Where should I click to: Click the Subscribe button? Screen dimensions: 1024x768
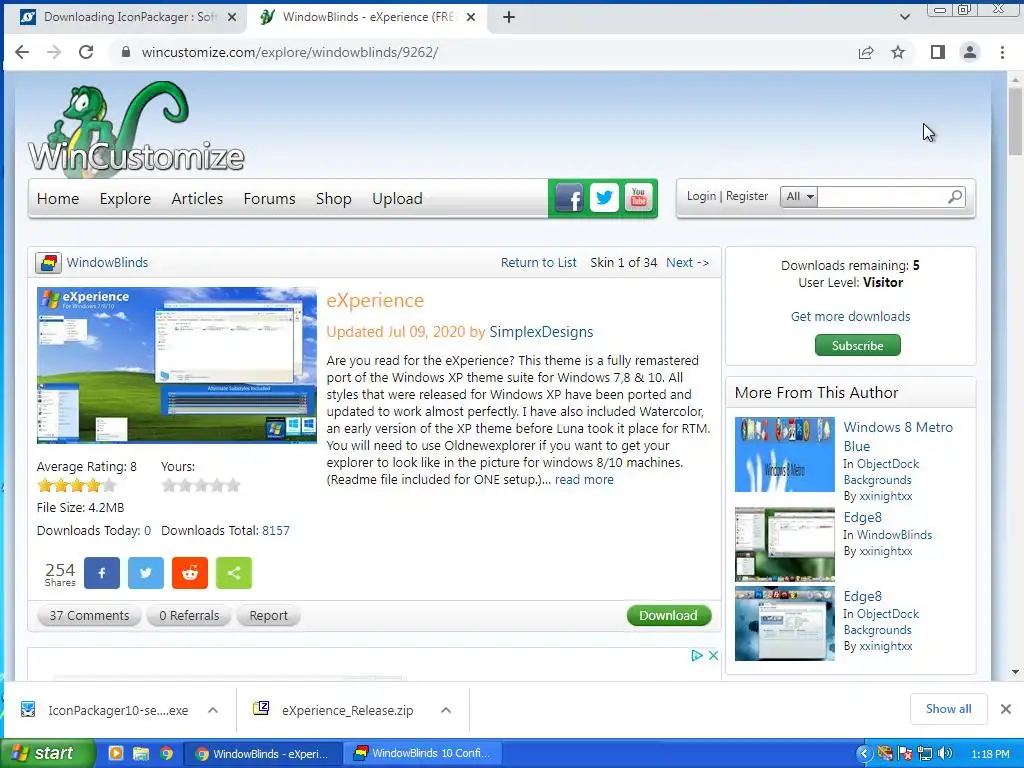[857, 345]
